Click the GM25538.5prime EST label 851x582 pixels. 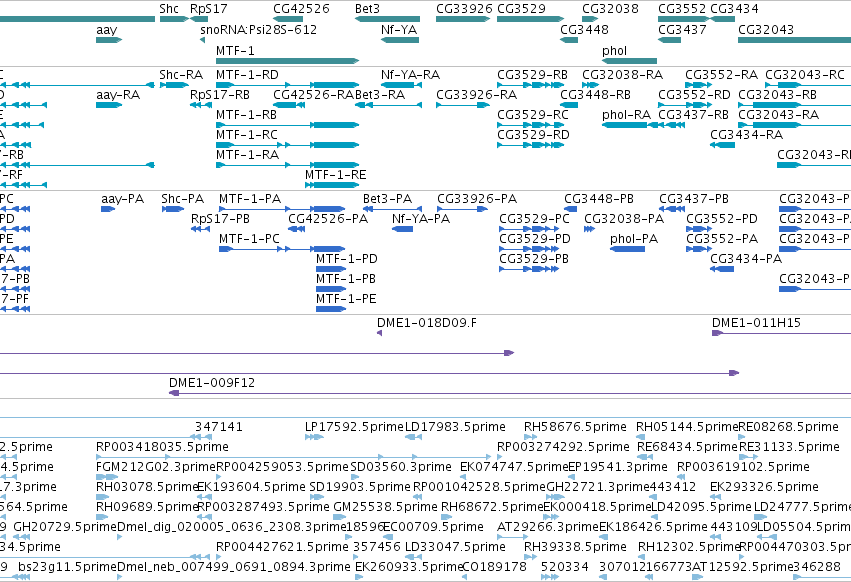tap(385, 507)
